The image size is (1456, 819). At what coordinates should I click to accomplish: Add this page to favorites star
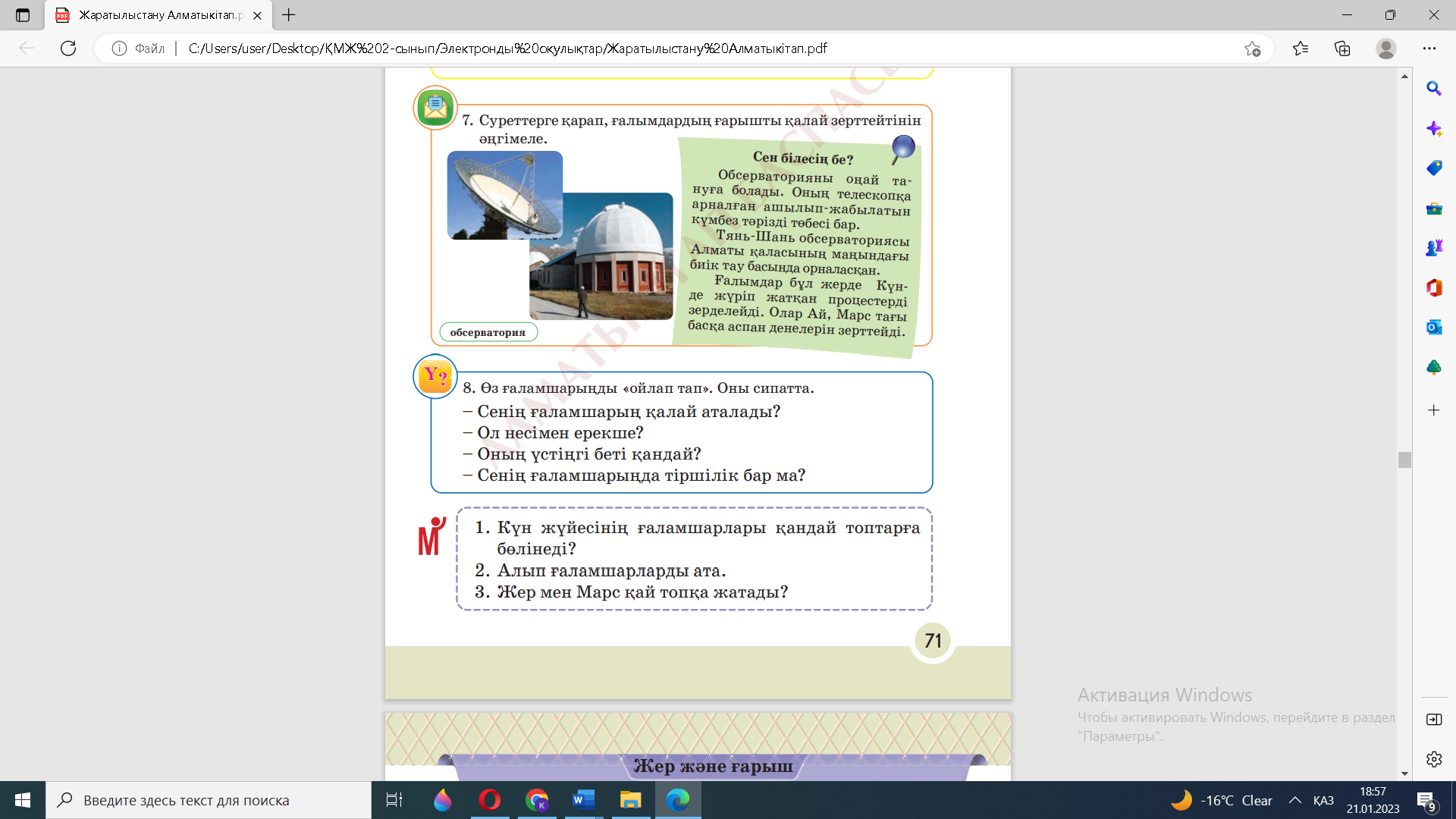1252,49
